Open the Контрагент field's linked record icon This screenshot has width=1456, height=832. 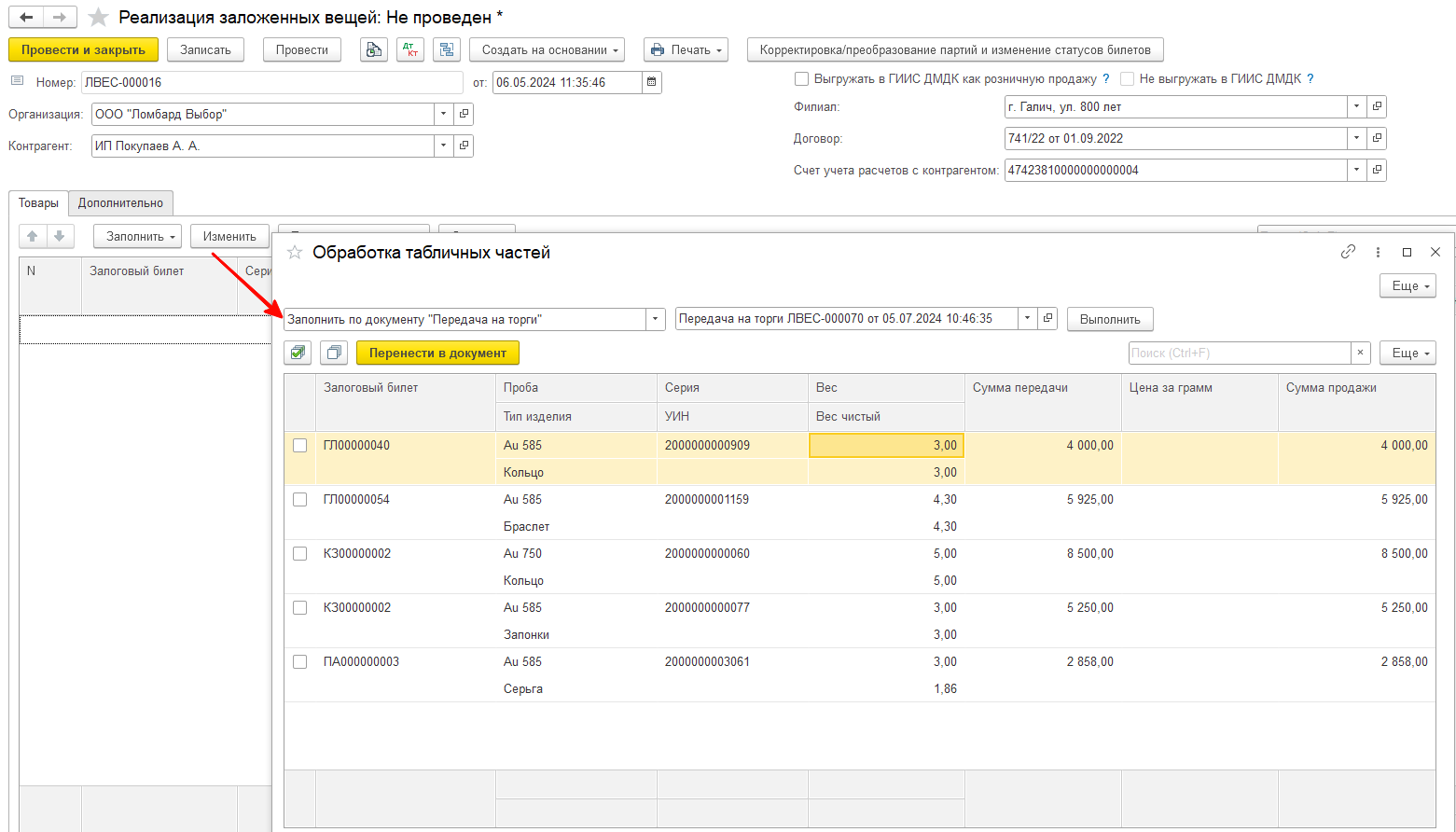[x=464, y=146]
